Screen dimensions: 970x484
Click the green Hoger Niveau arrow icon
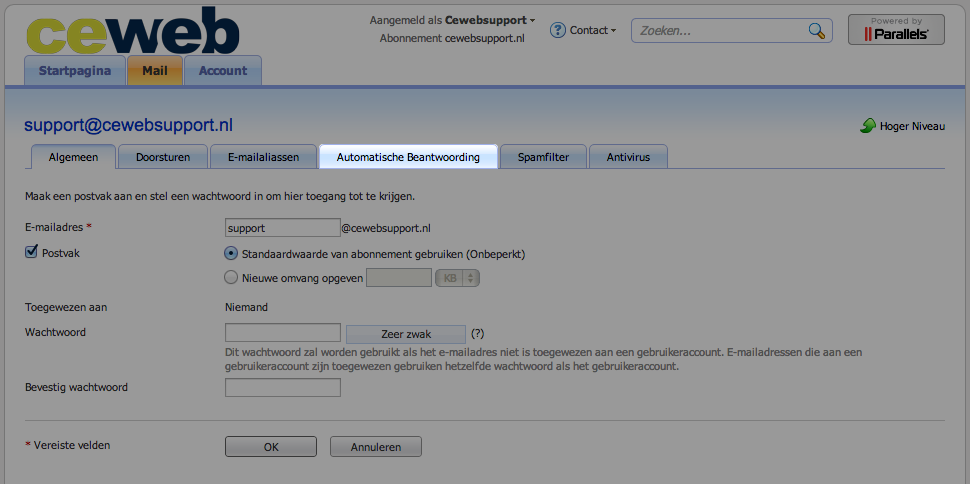(x=868, y=127)
